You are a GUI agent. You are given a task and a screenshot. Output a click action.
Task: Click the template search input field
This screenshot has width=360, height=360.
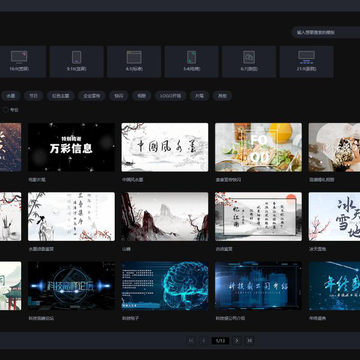click(326, 32)
